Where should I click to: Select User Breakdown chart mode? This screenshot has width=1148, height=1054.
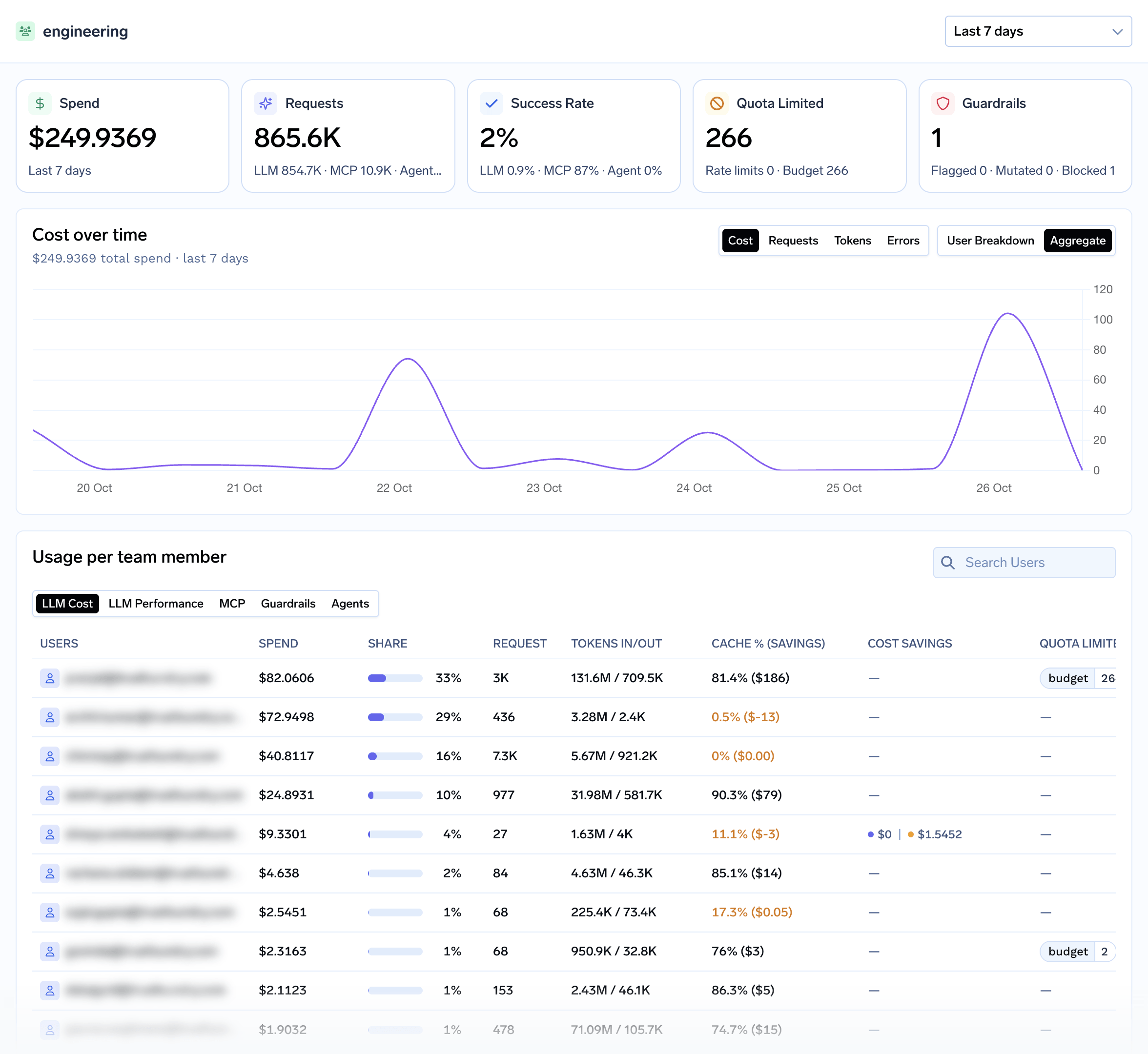tap(990, 241)
